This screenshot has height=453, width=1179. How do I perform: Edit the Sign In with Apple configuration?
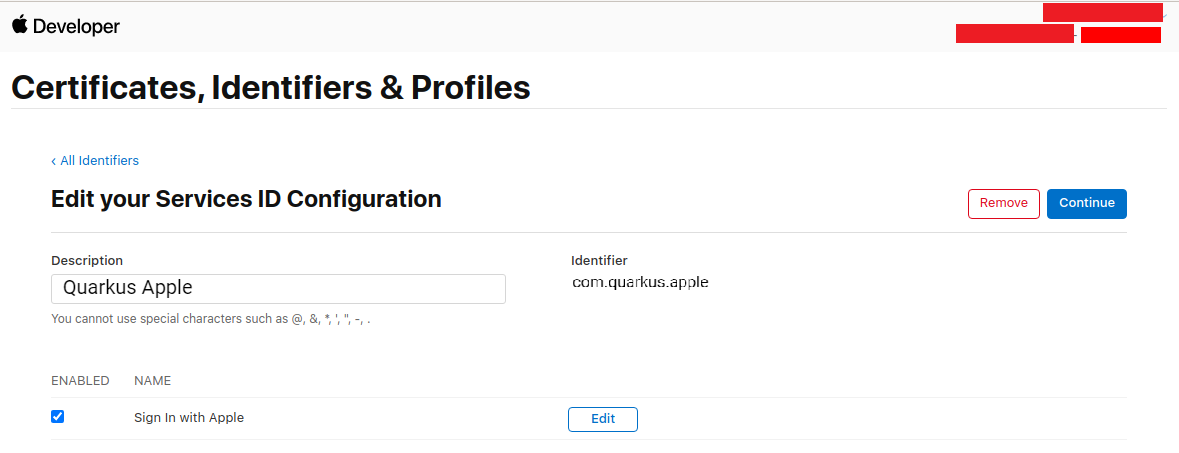tap(603, 419)
